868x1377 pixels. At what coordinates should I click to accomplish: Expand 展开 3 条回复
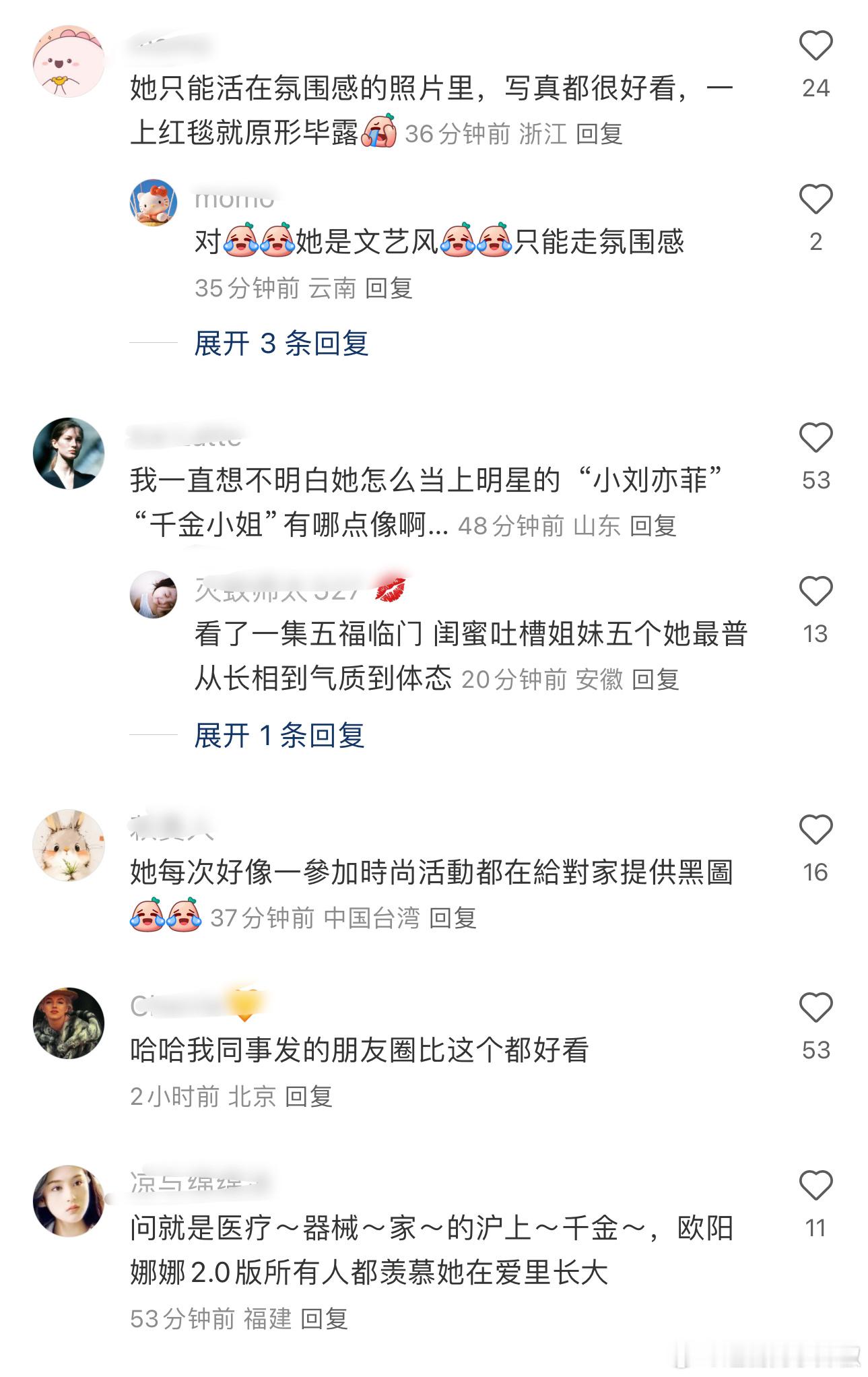click(x=281, y=344)
